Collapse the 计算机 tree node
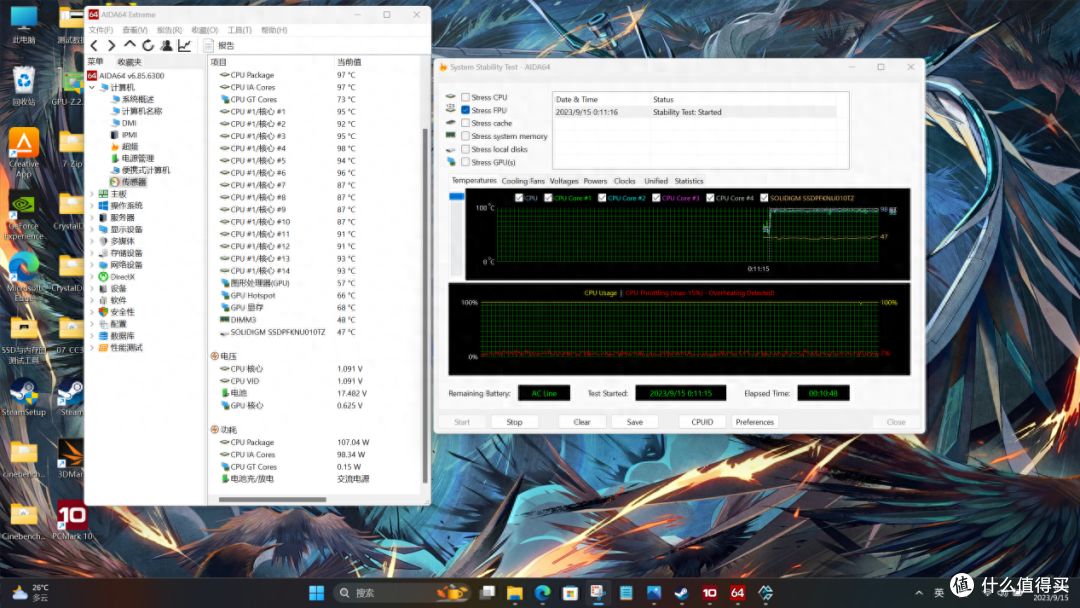1080x608 pixels. click(92, 87)
